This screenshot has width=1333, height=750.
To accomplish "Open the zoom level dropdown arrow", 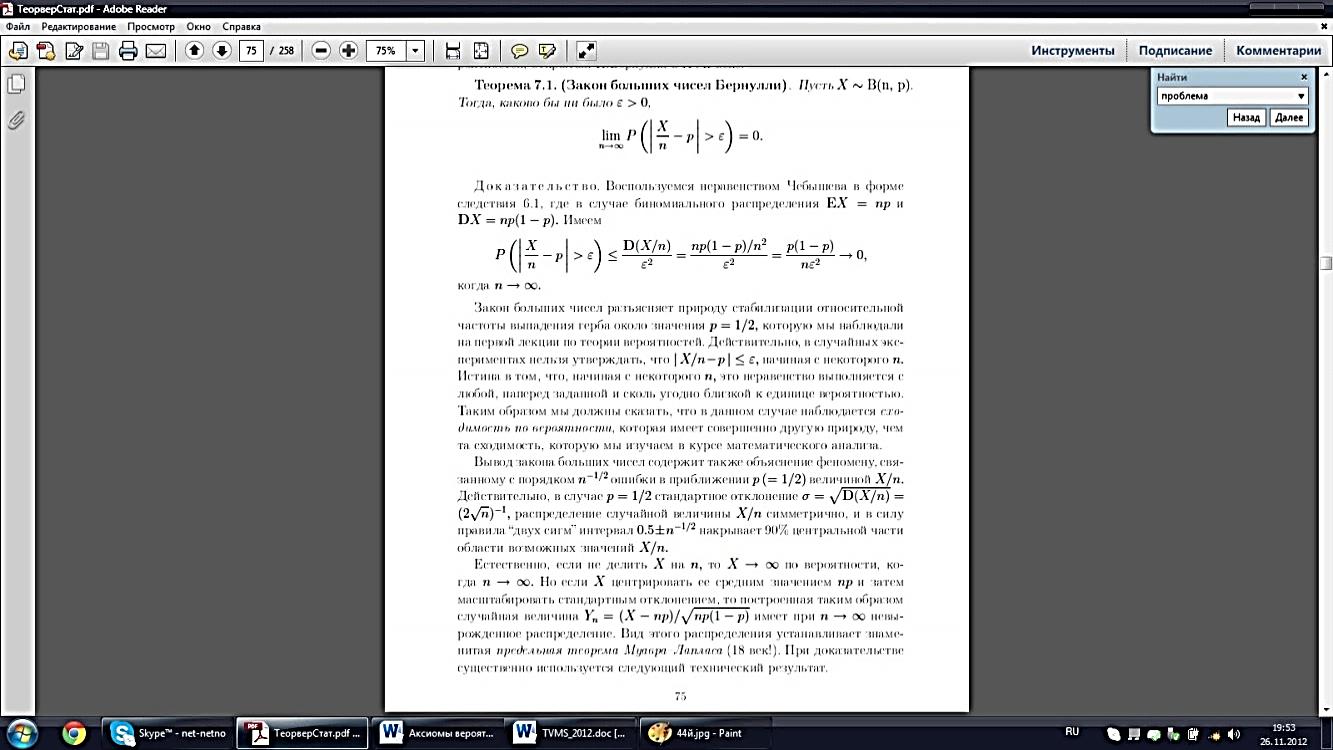I will [415, 50].
